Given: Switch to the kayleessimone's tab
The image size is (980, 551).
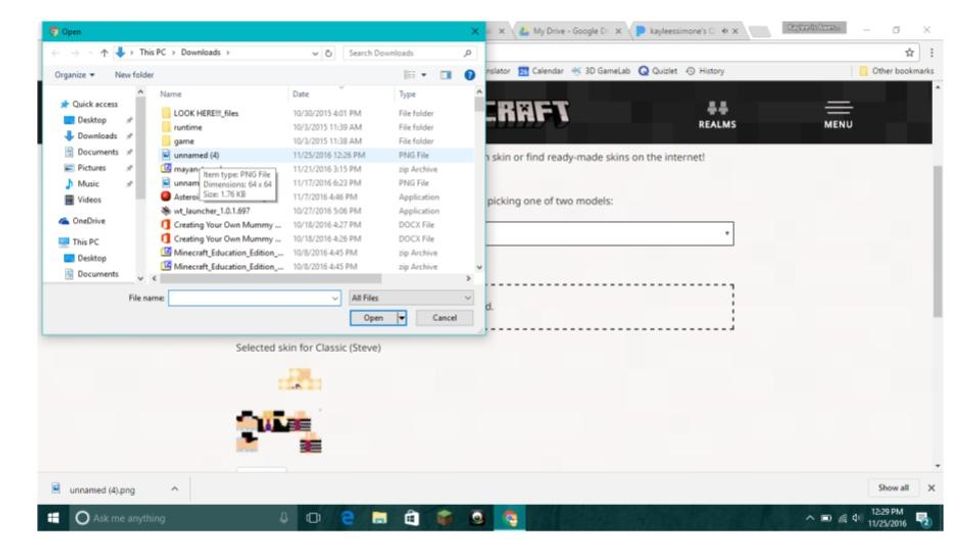Looking at the screenshot, I should [x=686, y=31].
